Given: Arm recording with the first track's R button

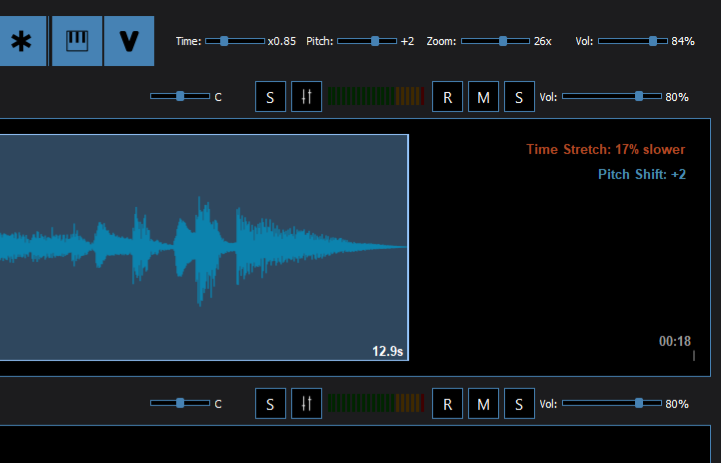Looking at the screenshot, I should click(x=447, y=97).
